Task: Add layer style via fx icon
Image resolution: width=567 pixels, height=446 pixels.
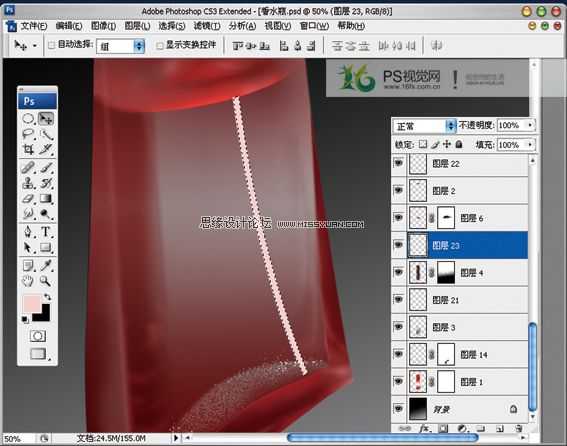Action: point(424,429)
